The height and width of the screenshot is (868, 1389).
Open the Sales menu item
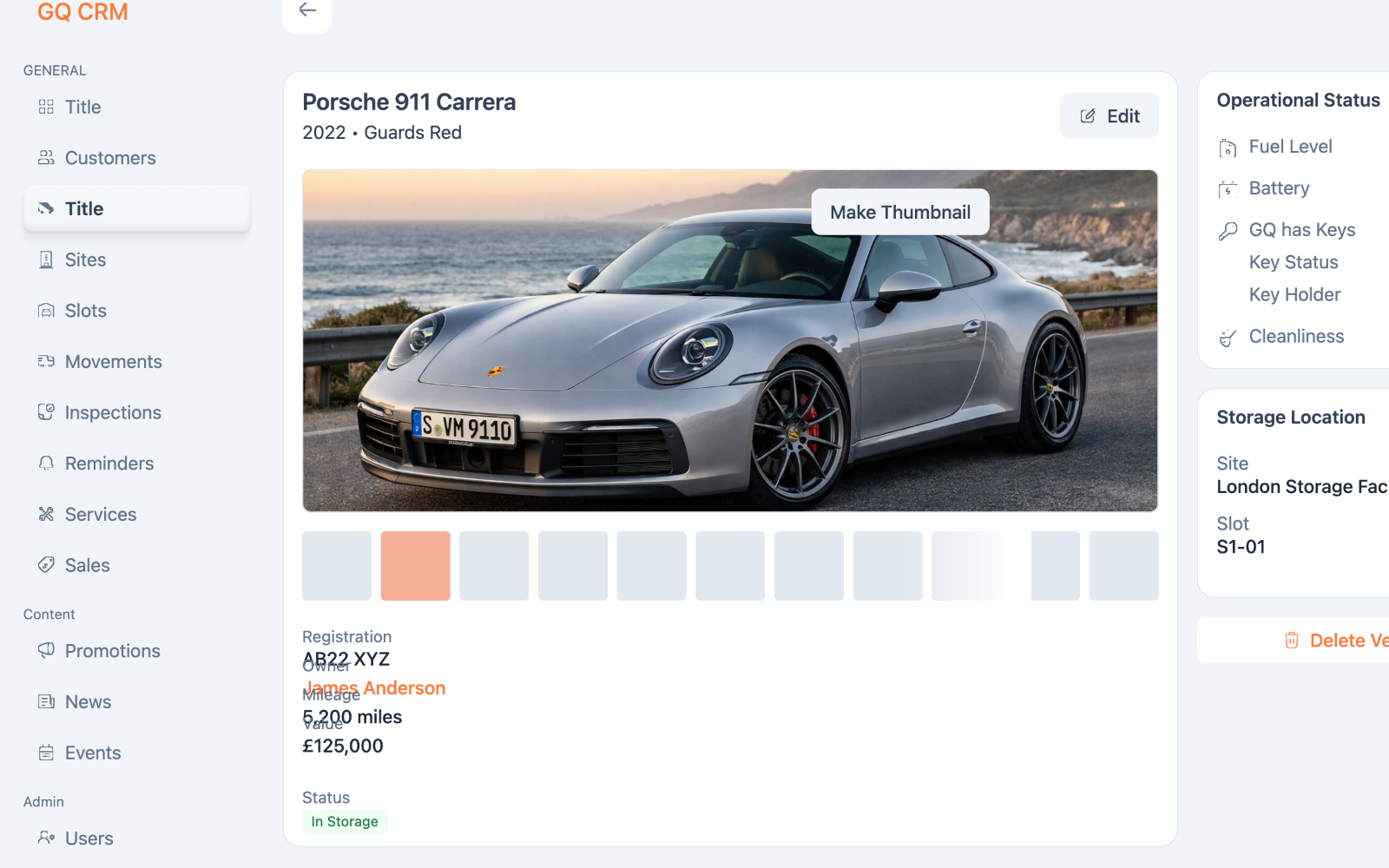[136, 565]
